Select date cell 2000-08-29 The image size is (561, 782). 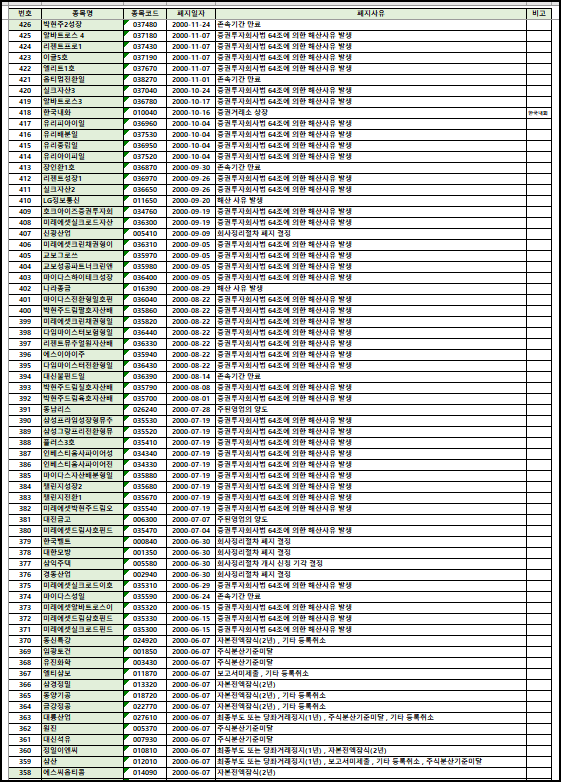pos(190,288)
